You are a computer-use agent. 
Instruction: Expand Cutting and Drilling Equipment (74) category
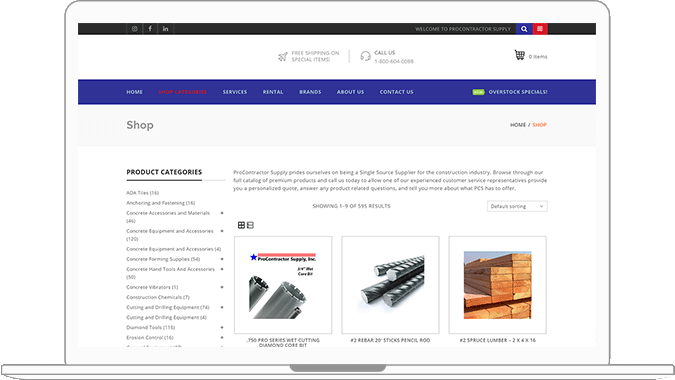[222, 307]
